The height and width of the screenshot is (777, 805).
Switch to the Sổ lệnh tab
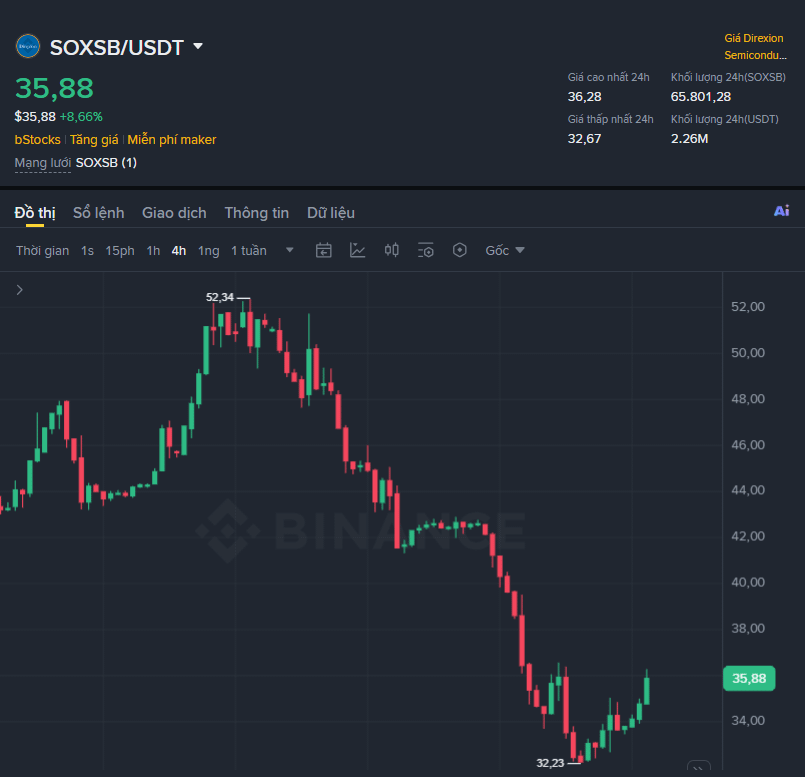pos(99,213)
